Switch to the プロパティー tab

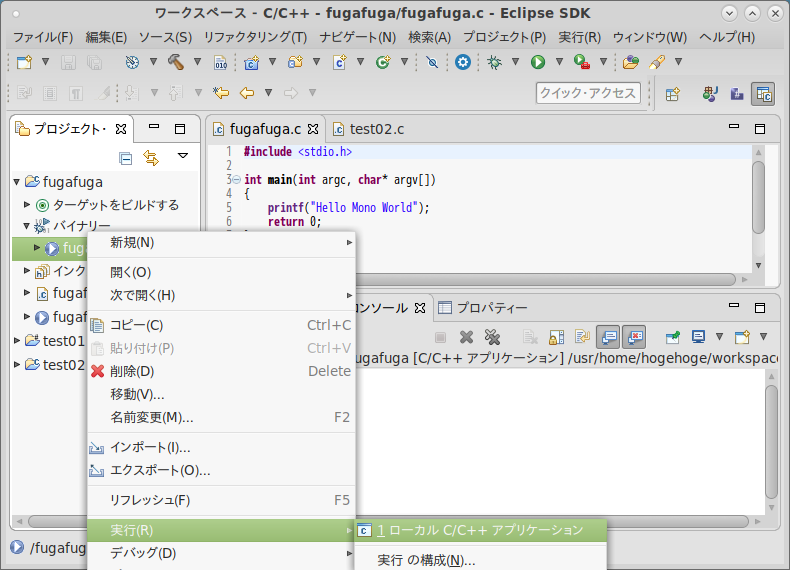pyautogui.click(x=483, y=308)
